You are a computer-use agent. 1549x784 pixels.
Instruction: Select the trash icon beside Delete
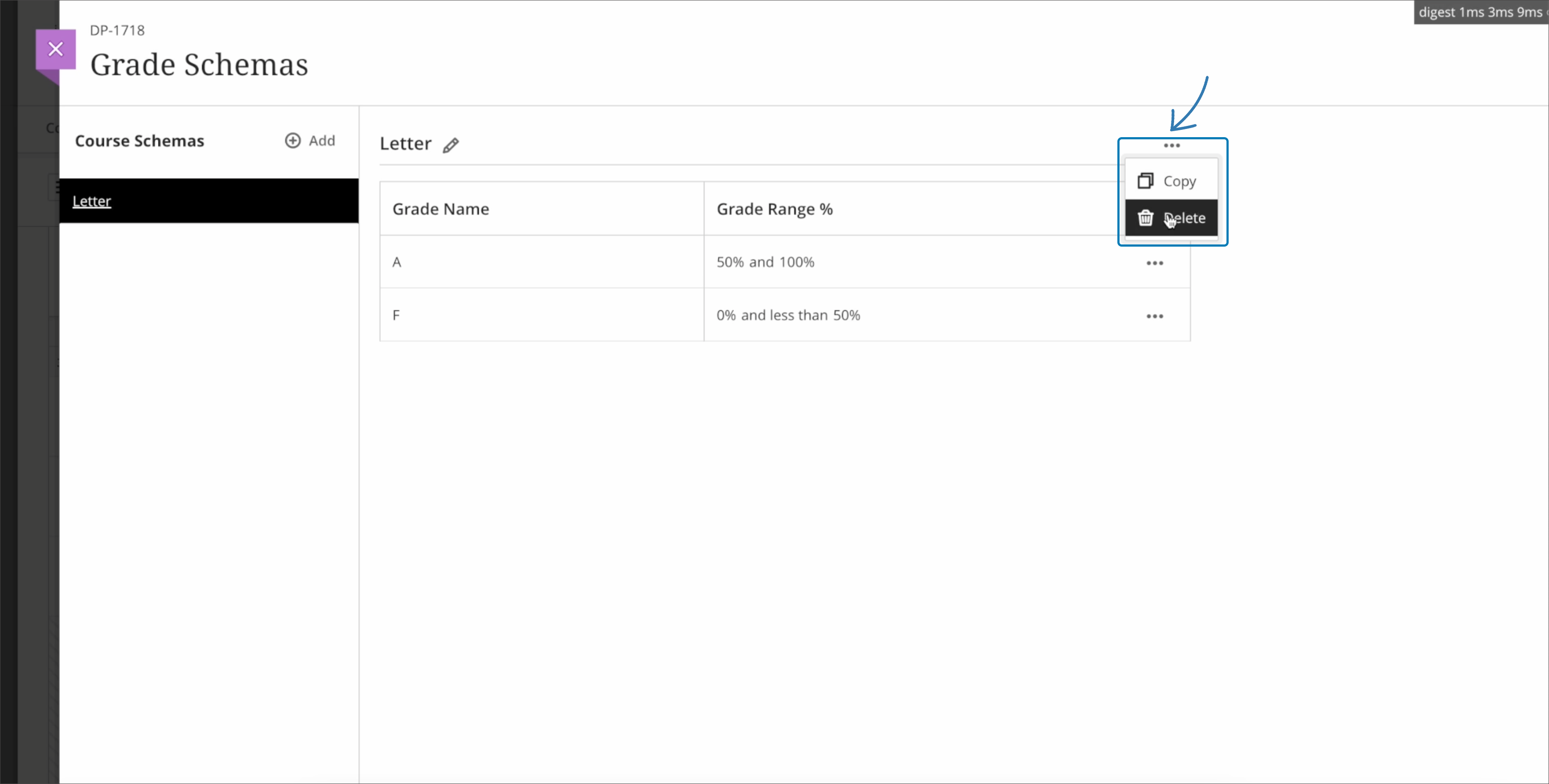pyautogui.click(x=1146, y=218)
